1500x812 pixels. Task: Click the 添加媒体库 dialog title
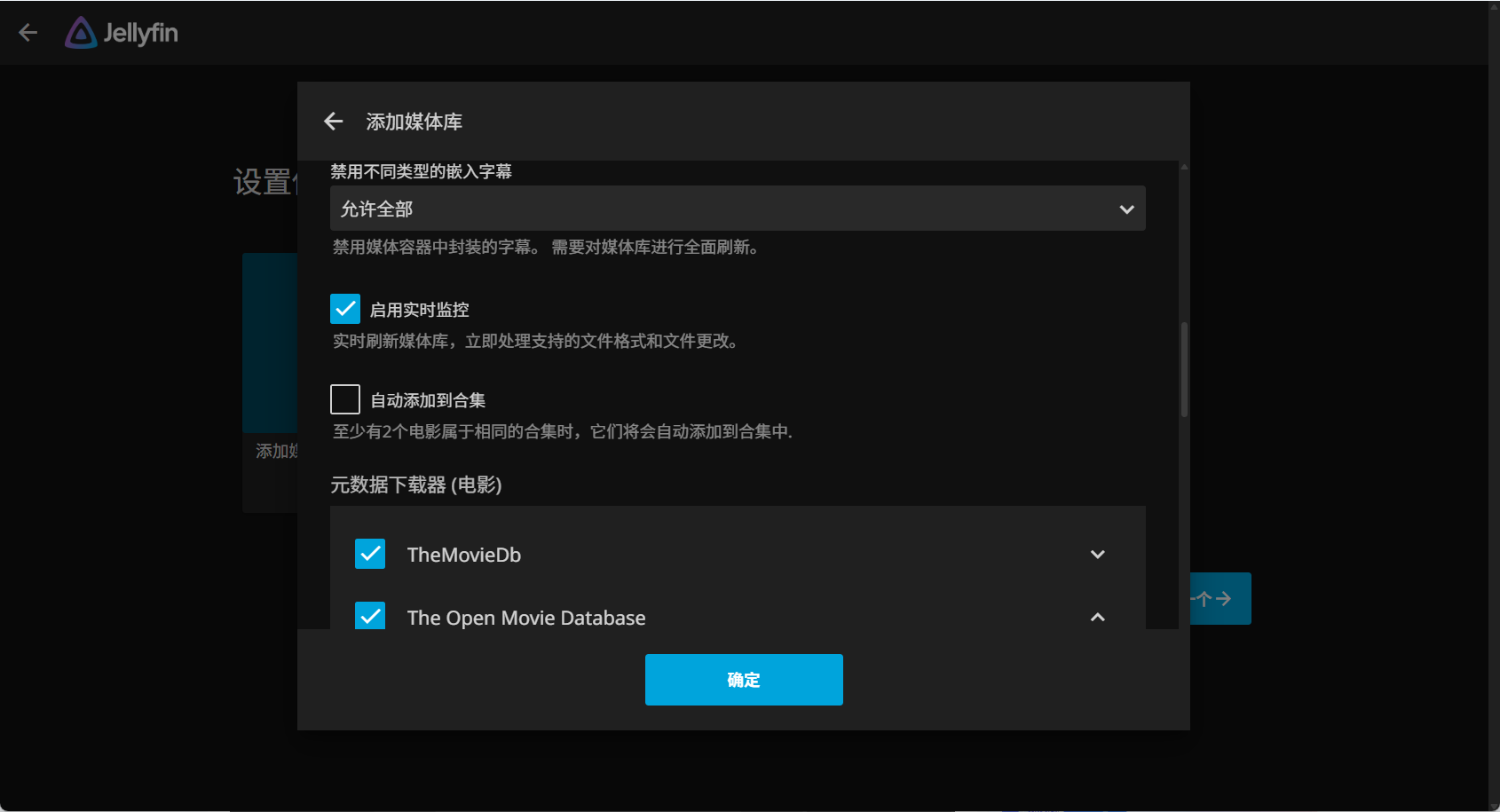click(x=414, y=122)
